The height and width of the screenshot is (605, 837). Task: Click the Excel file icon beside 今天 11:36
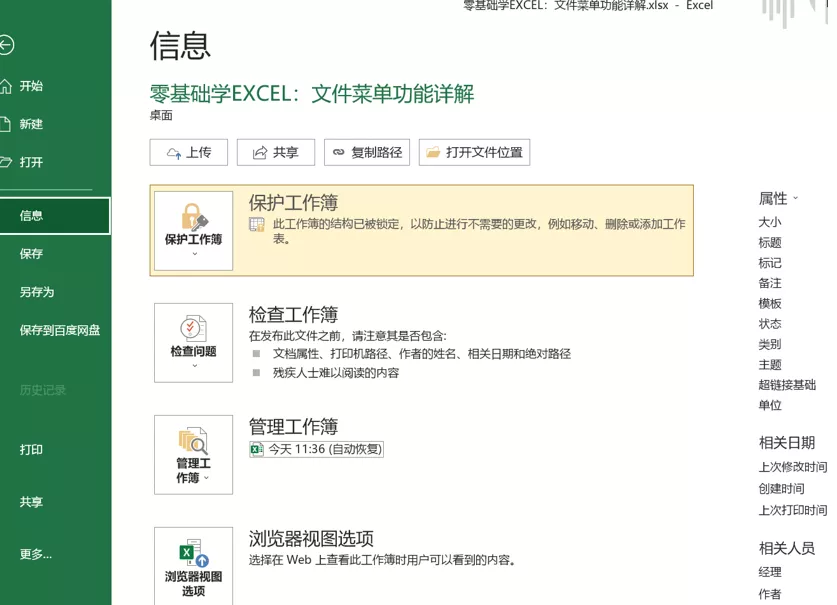257,450
